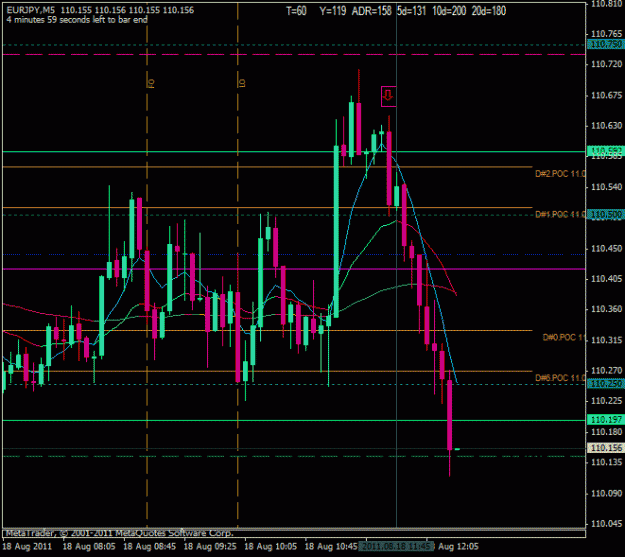625x557 pixels.
Task: Click the 18 Aug 09:25 time label
Action: pyautogui.click(x=210, y=546)
